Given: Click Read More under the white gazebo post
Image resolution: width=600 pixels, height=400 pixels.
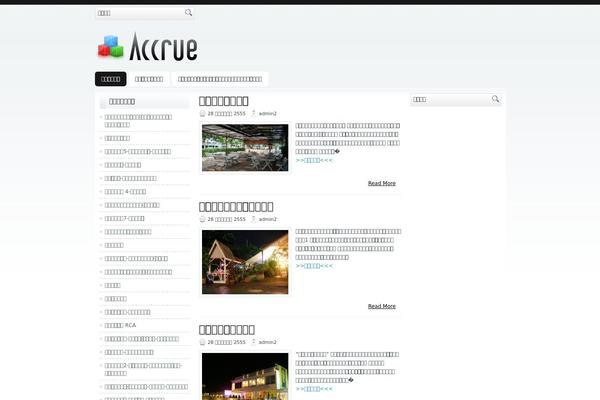Looking at the screenshot, I should tap(382, 306).
